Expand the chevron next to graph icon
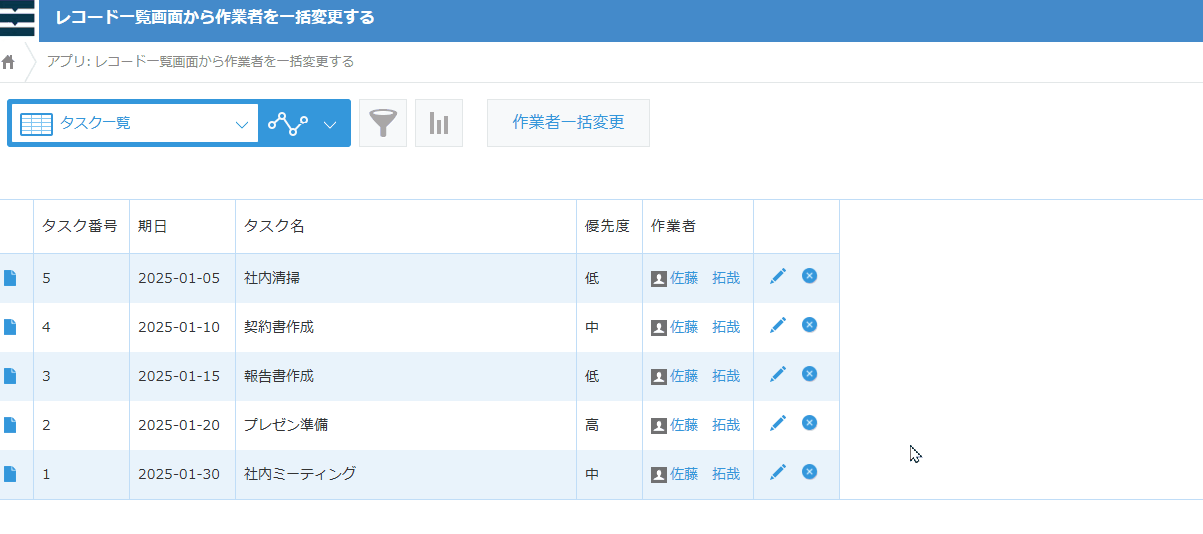Screen dimensions: 1203x534 click(x=330, y=124)
